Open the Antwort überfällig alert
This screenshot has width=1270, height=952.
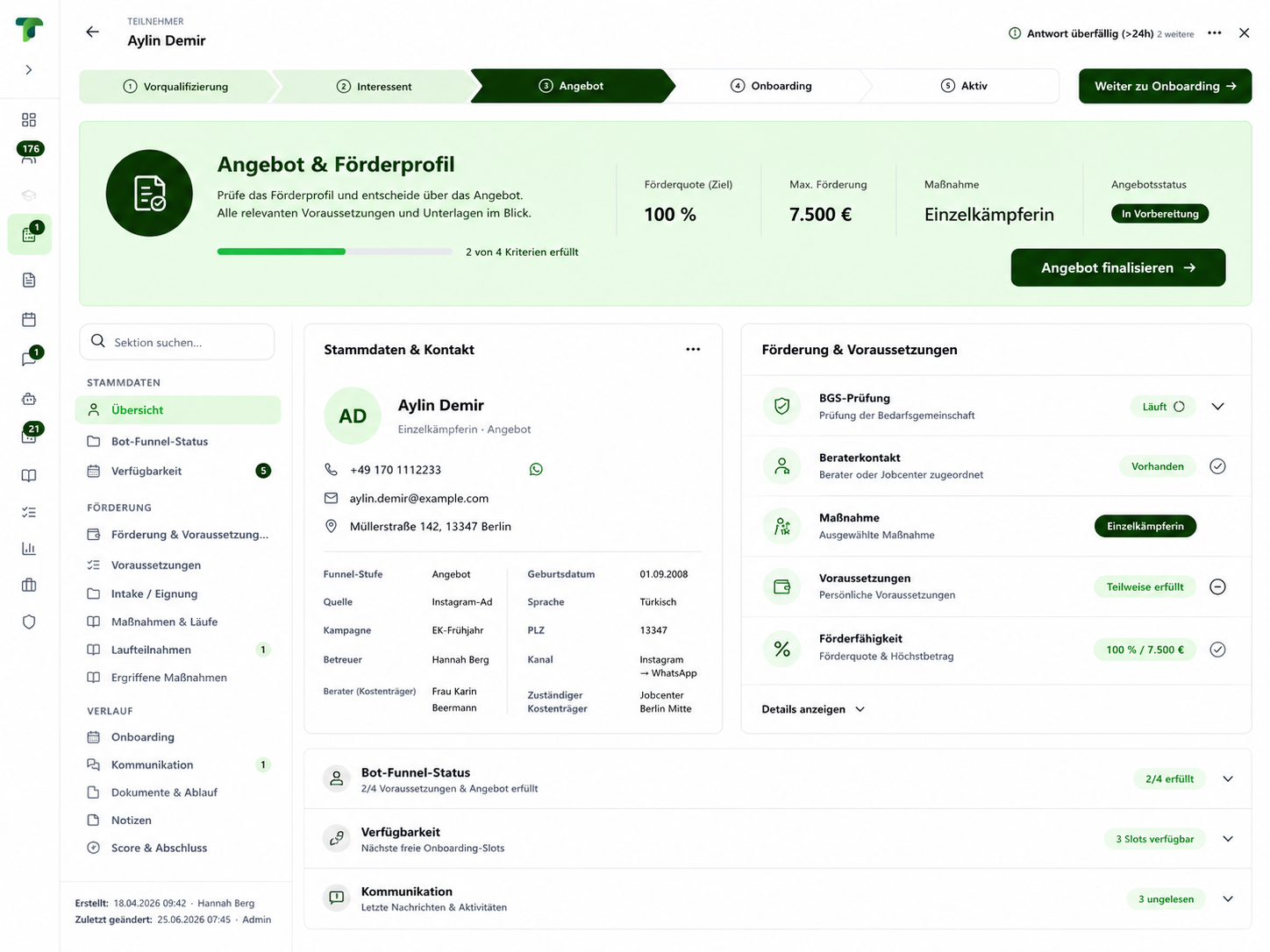pyautogui.click(x=1081, y=33)
